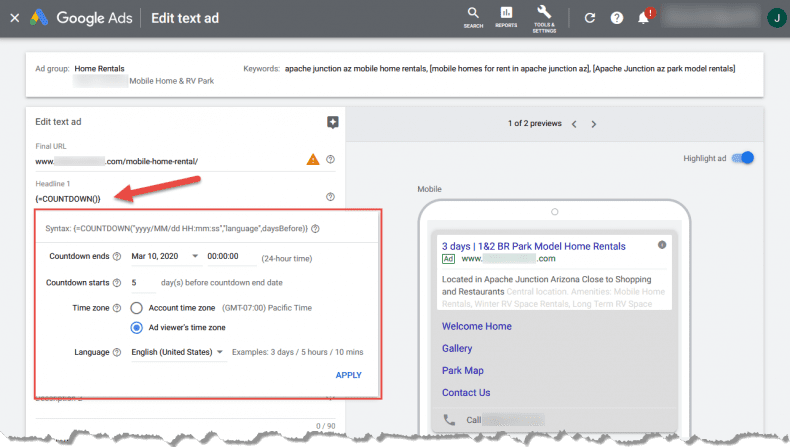Click the add feedback comment icon
This screenshot has width=790, height=447.
[332, 122]
